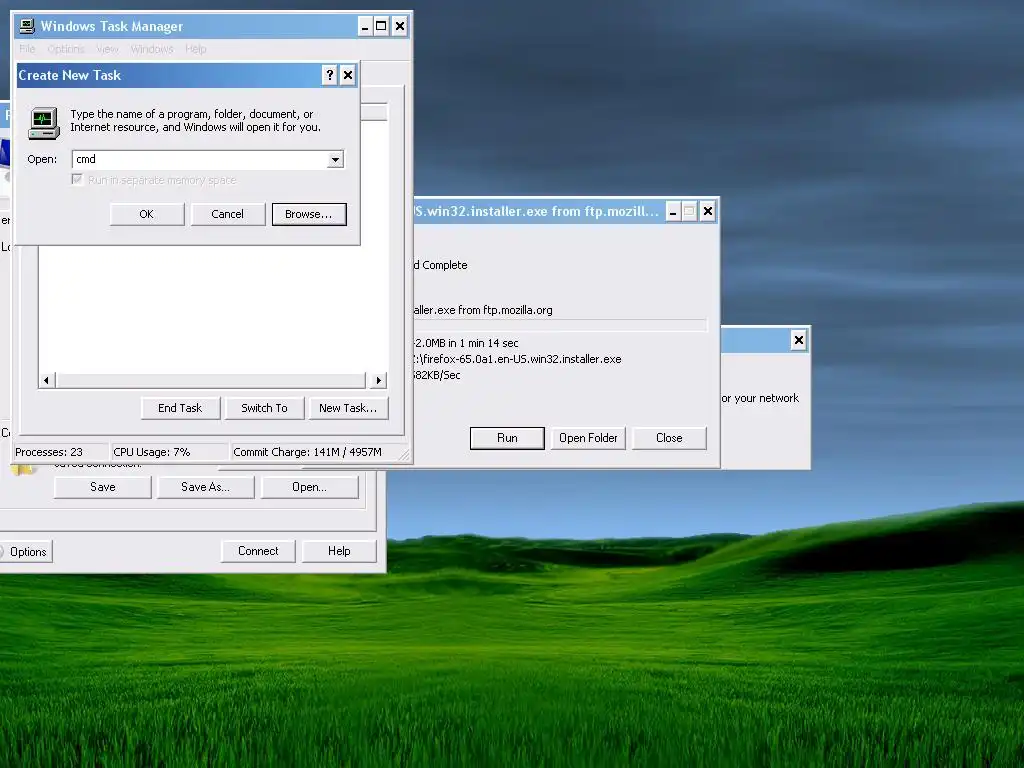Open the View menu in Task Manager

[x=107, y=49]
